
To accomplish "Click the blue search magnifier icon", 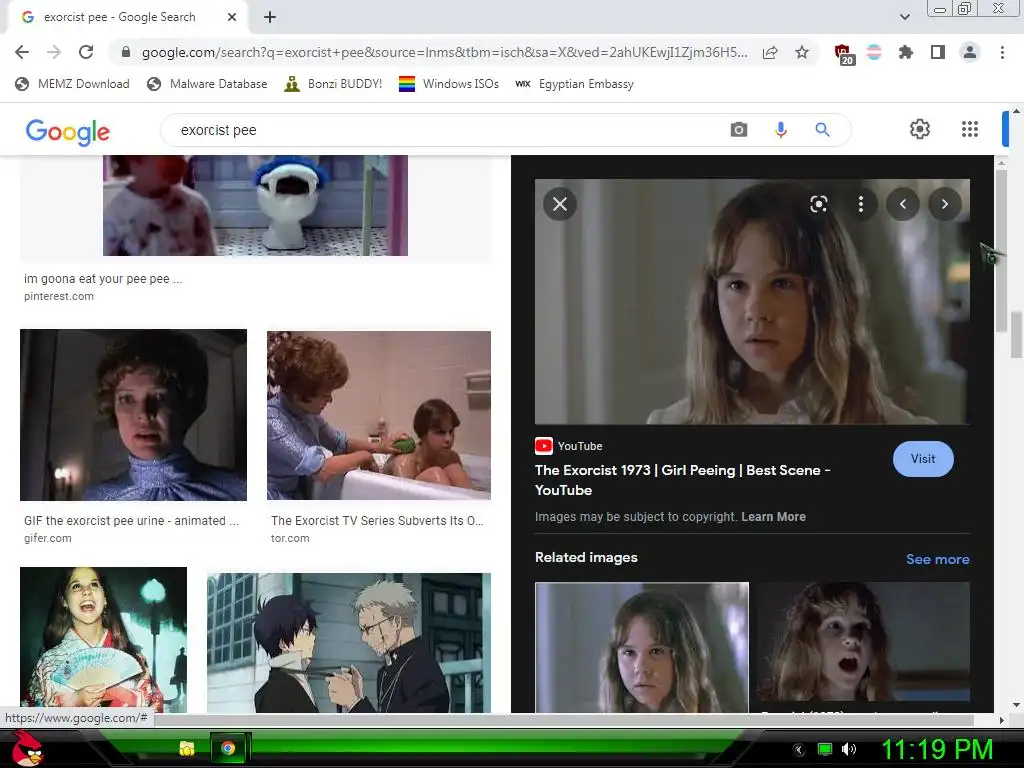I will tap(822, 129).
